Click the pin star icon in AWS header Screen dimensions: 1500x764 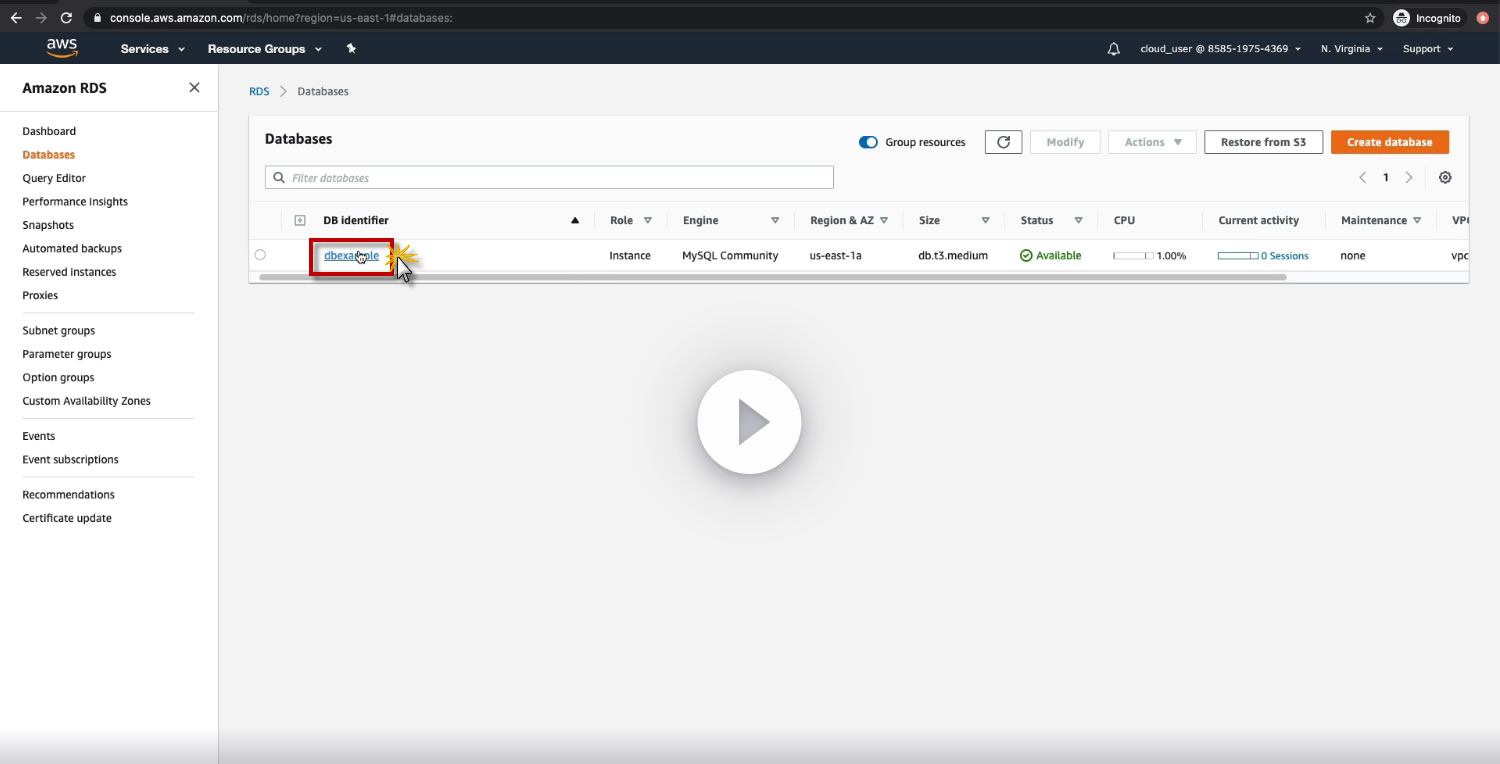[351, 48]
